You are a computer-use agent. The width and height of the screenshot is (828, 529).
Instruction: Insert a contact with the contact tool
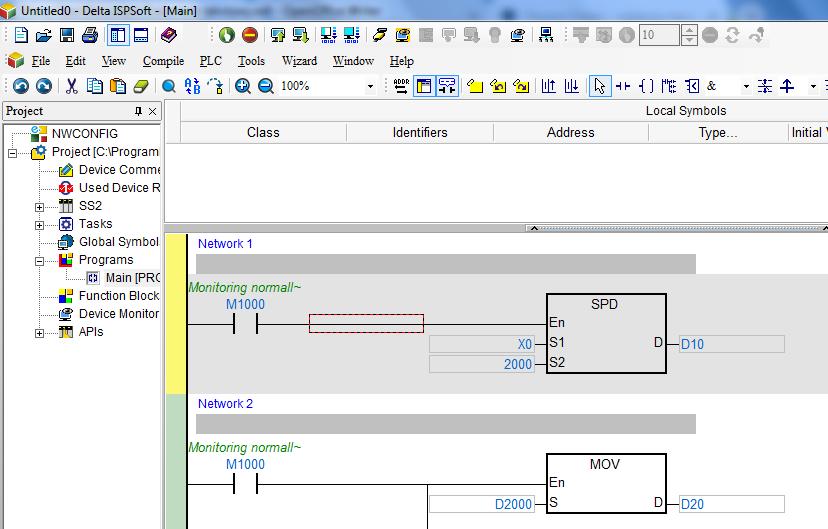click(x=623, y=86)
